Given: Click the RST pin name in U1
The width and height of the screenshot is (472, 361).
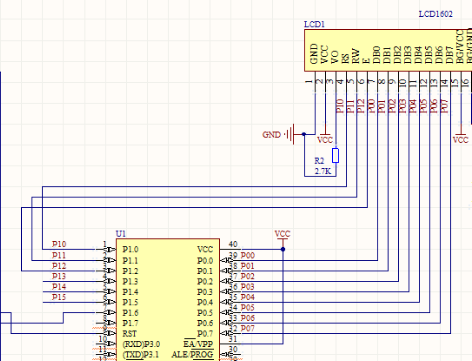Looking at the screenshot, I should point(129,334).
